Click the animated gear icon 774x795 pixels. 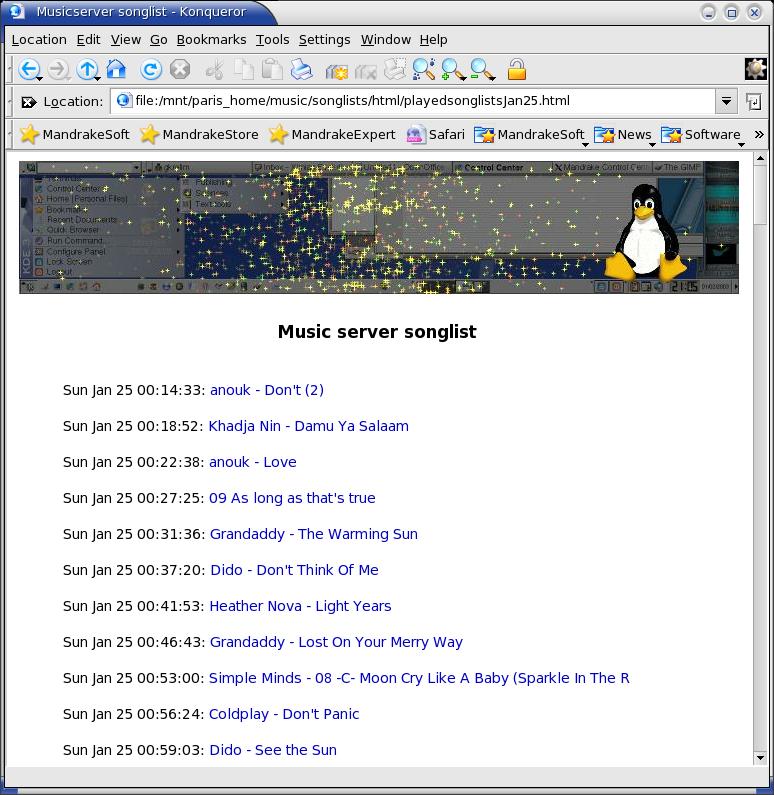[755, 69]
